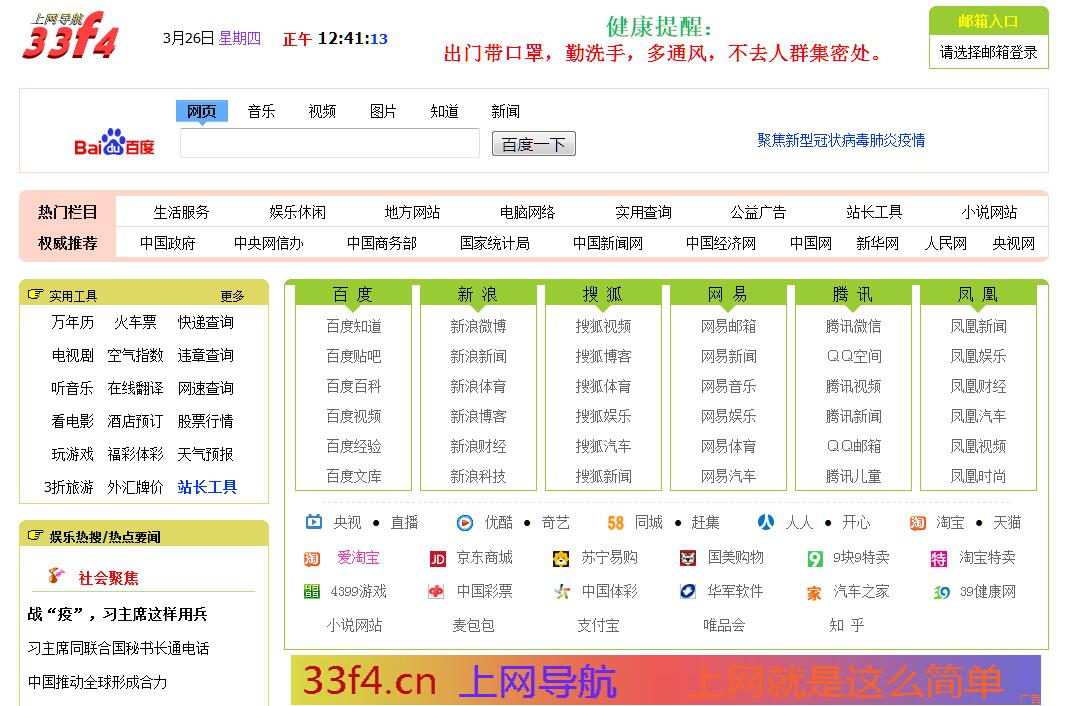Click the 汽车之家 icon
1068x706 pixels.
click(x=814, y=593)
